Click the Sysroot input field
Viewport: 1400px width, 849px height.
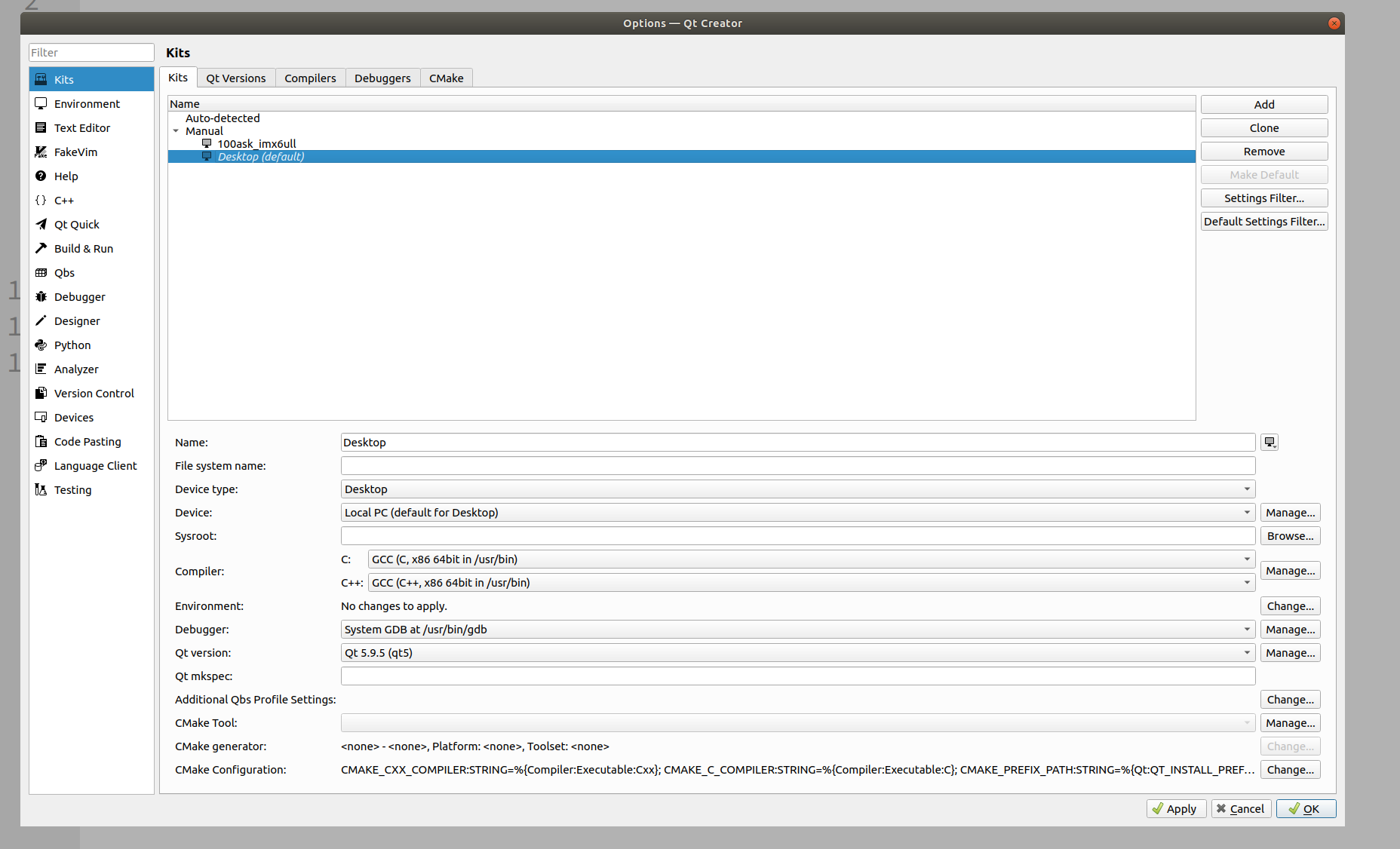point(798,536)
